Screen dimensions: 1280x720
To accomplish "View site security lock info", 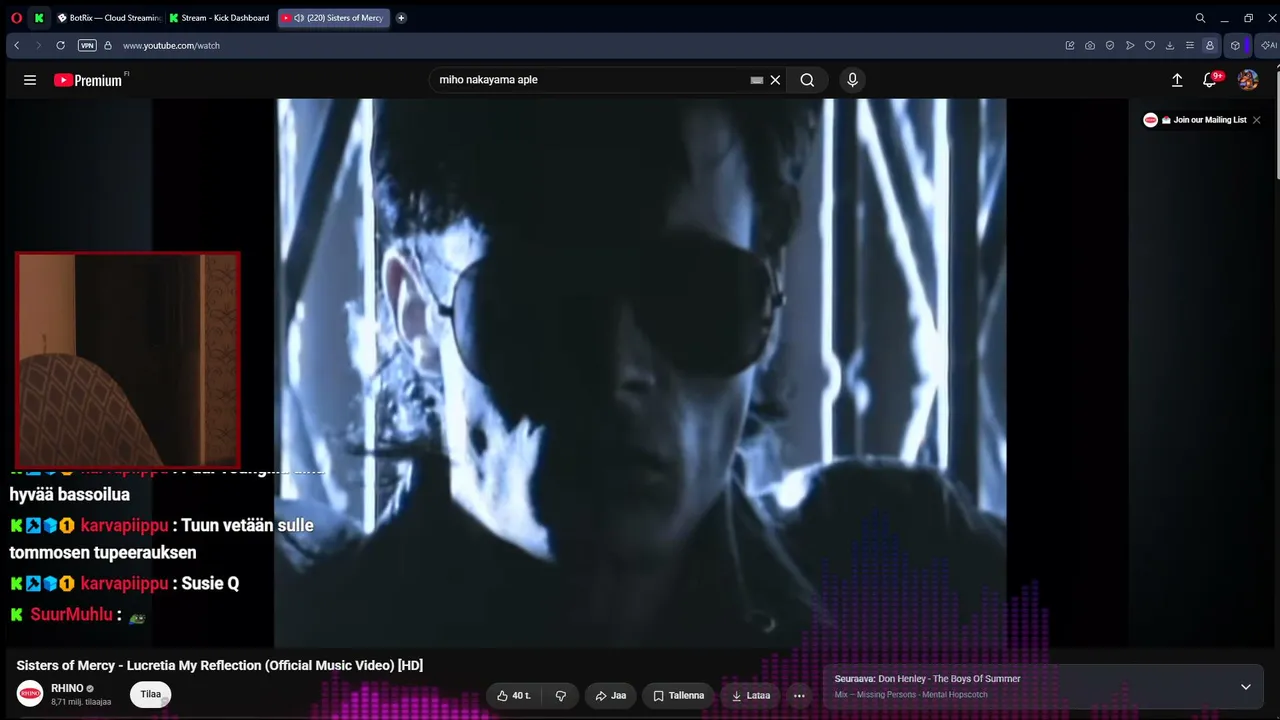I will (108, 45).
